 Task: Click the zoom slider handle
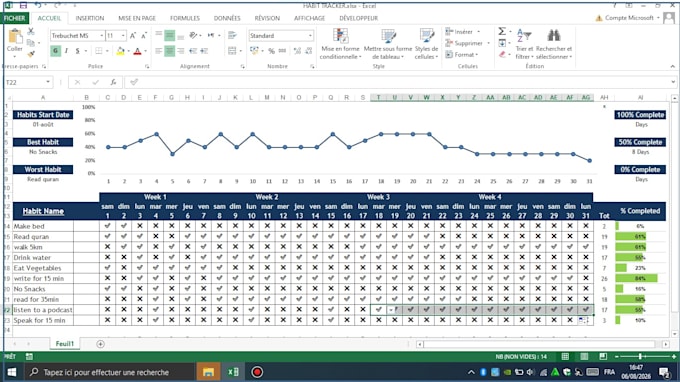[x=640, y=356]
